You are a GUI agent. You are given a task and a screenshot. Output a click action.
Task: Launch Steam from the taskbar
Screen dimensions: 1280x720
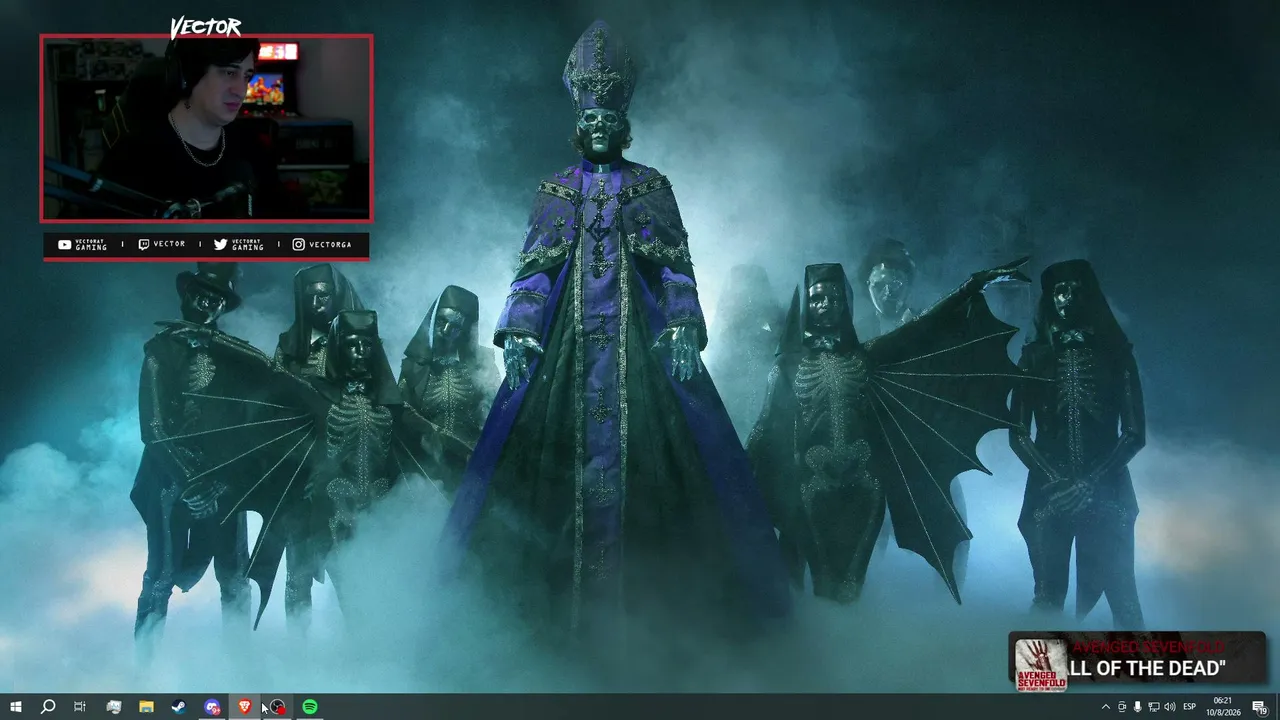point(179,707)
